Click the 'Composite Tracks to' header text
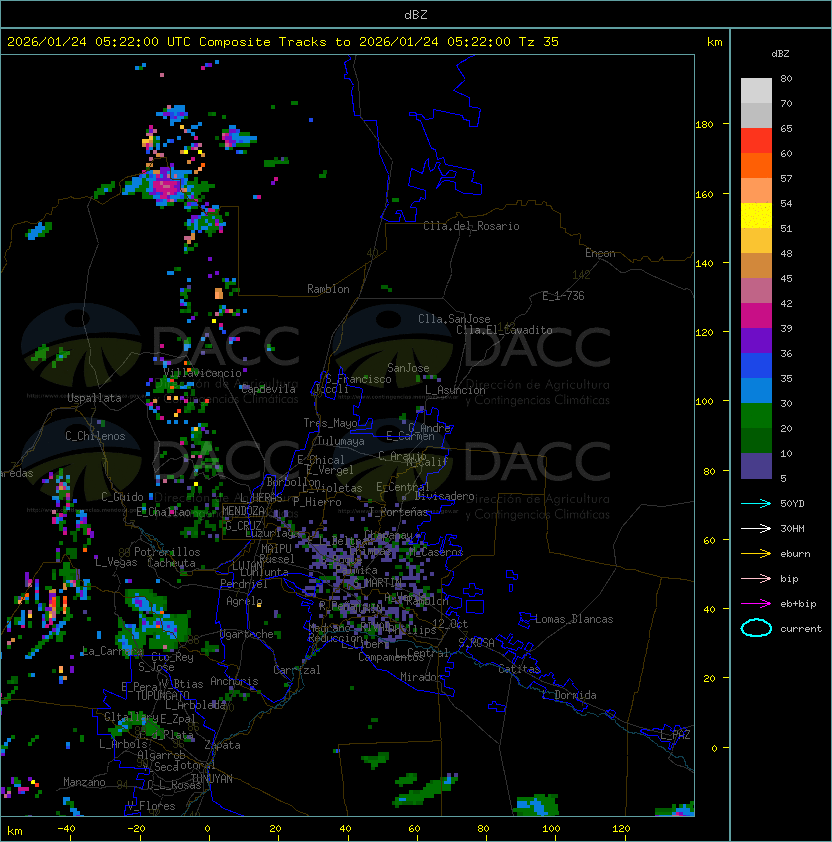832x842 pixels. point(276,42)
